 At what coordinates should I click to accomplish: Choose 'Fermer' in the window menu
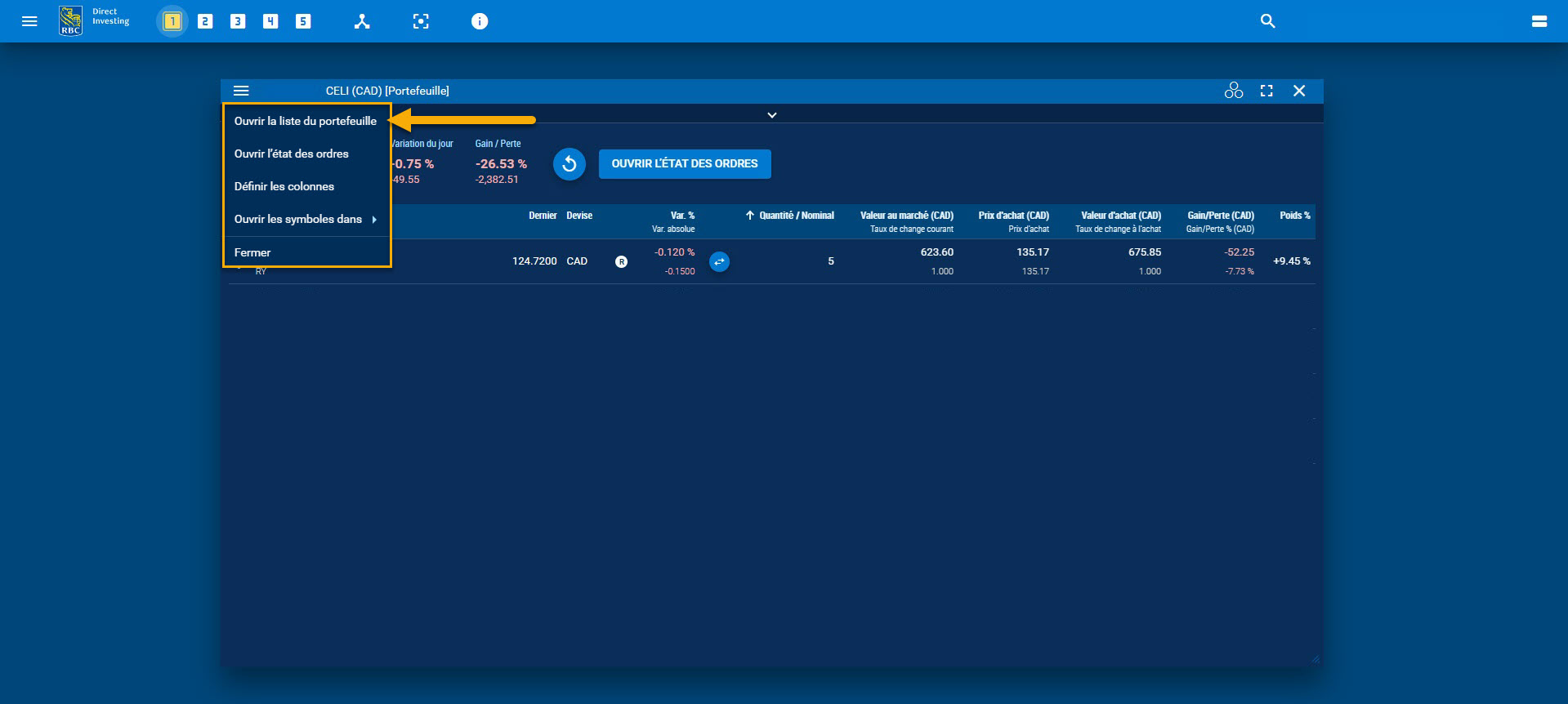pyautogui.click(x=252, y=252)
